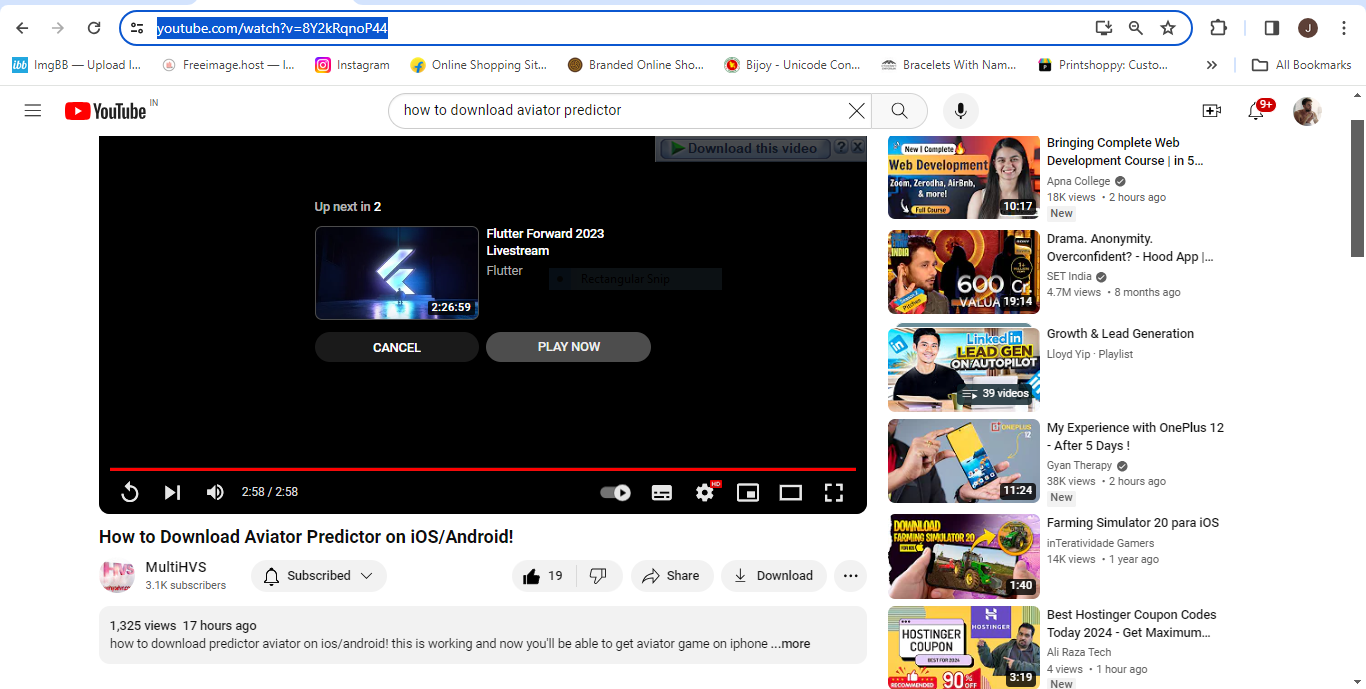Toggle the autoplay switch
The height and width of the screenshot is (689, 1366).
click(x=615, y=492)
